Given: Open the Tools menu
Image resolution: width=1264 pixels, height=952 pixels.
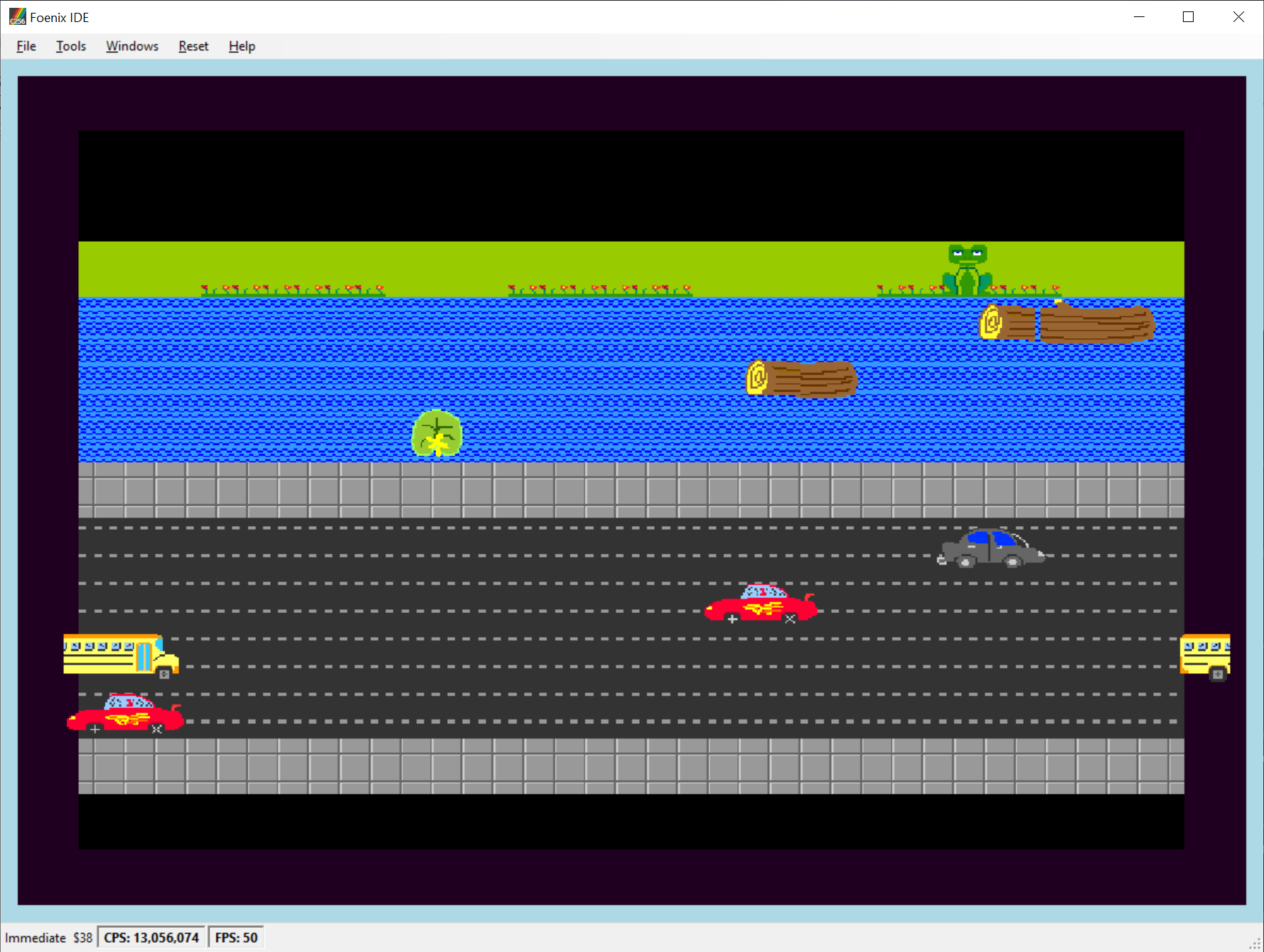Looking at the screenshot, I should point(71,46).
